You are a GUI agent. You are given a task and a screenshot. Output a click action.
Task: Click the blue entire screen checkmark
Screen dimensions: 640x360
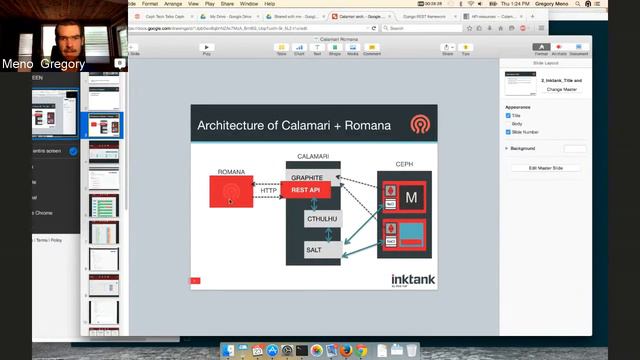(73, 151)
